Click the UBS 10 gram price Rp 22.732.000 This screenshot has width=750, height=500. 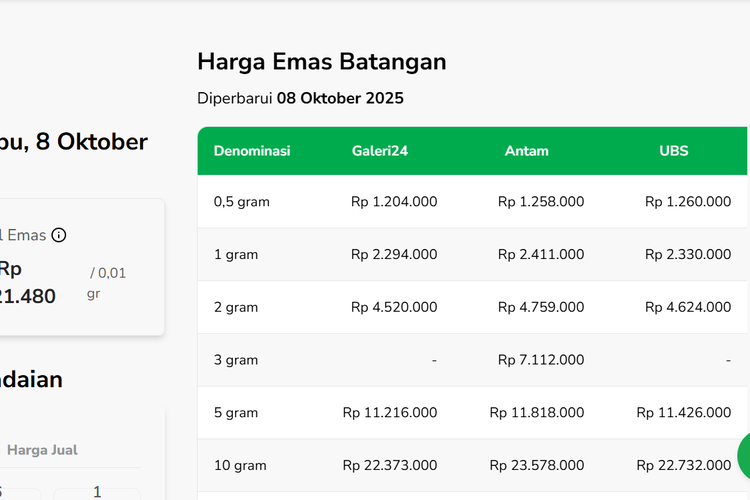coord(683,465)
